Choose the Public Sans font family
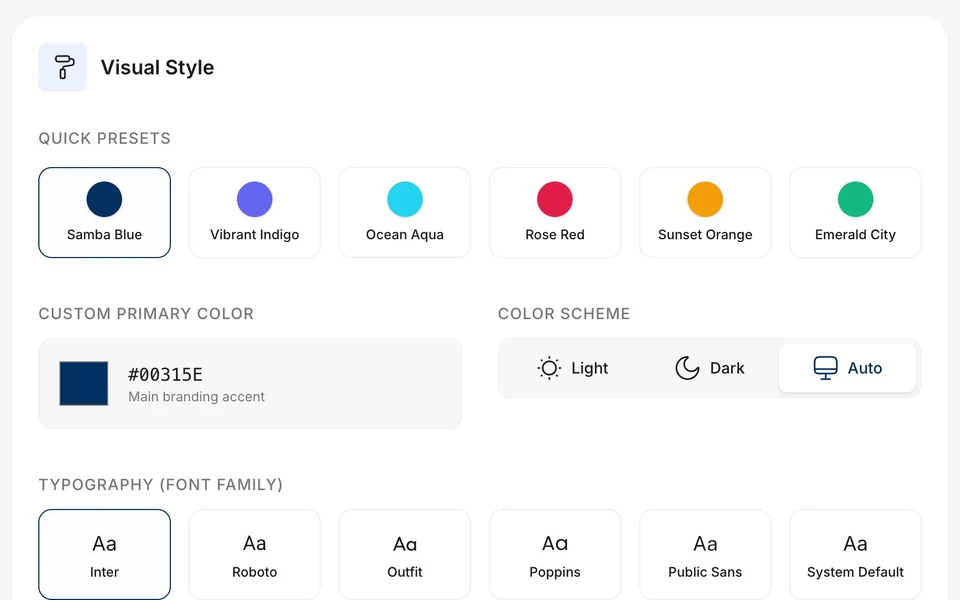 (705, 555)
